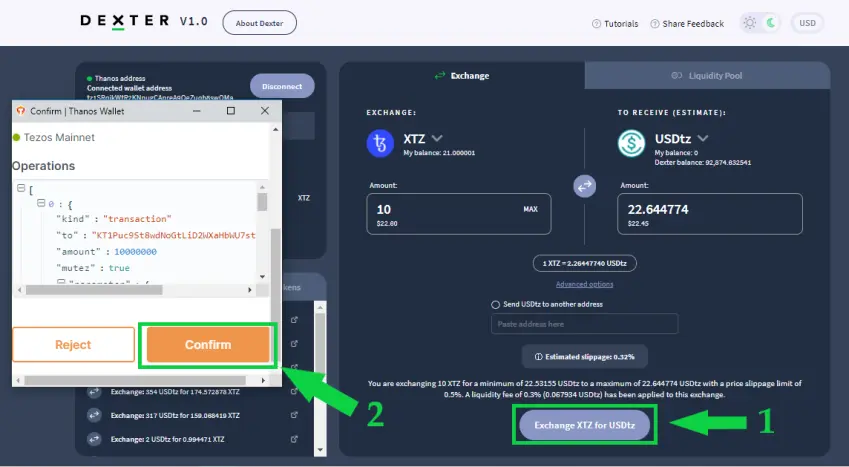Collapse operation item 0 in JSON tree

(x=41, y=203)
